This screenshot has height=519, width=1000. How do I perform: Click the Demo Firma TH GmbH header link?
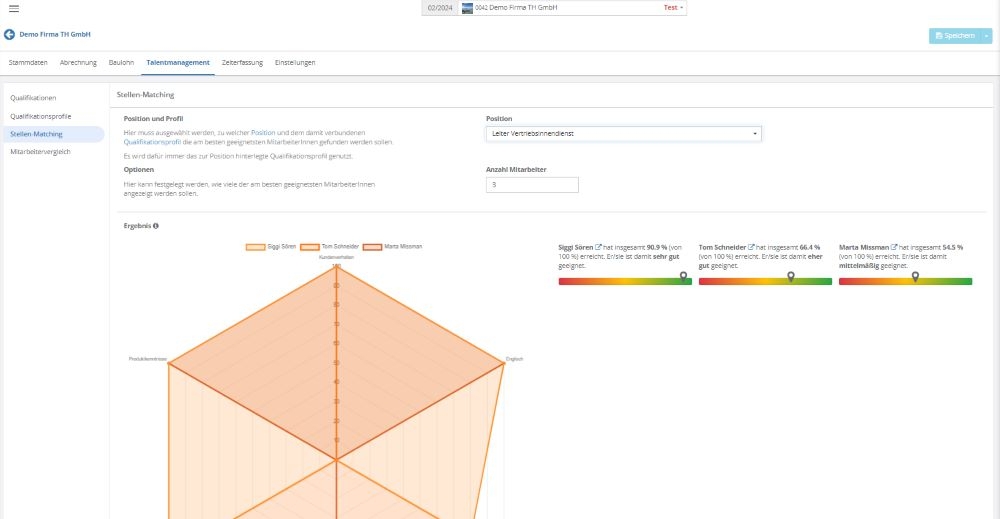[x=55, y=34]
